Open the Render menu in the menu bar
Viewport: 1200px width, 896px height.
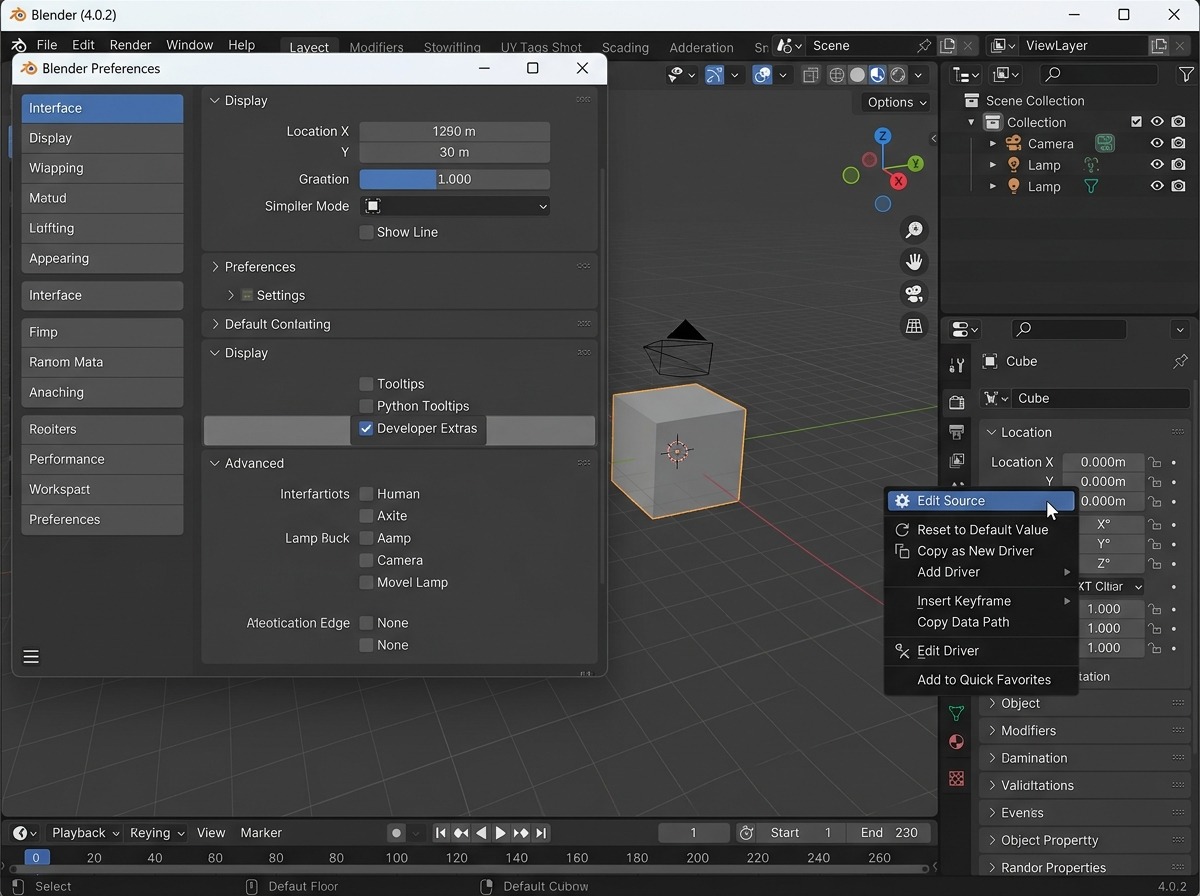click(x=130, y=45)
